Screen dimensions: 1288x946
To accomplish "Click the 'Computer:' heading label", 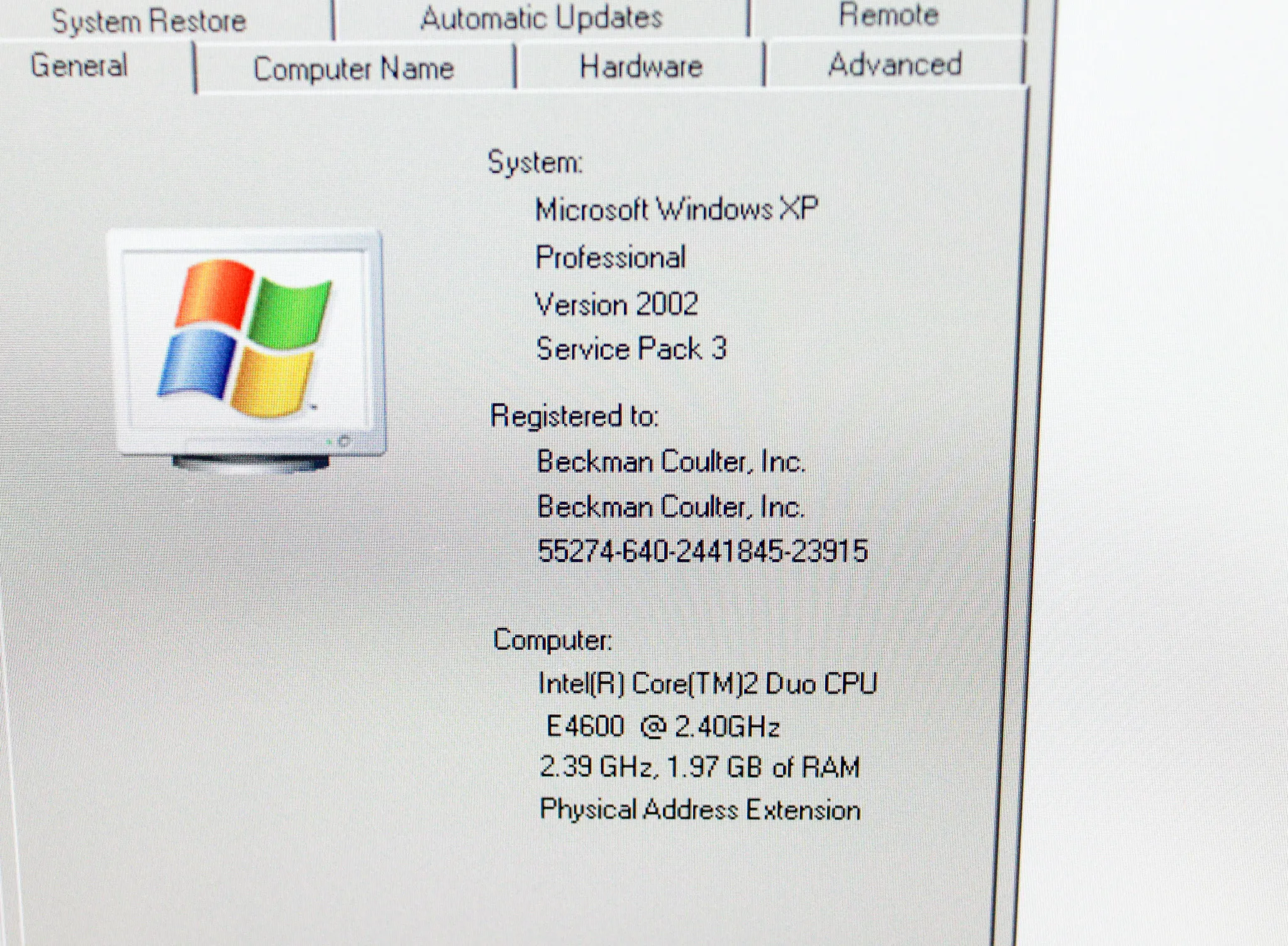I will [552, 640].
